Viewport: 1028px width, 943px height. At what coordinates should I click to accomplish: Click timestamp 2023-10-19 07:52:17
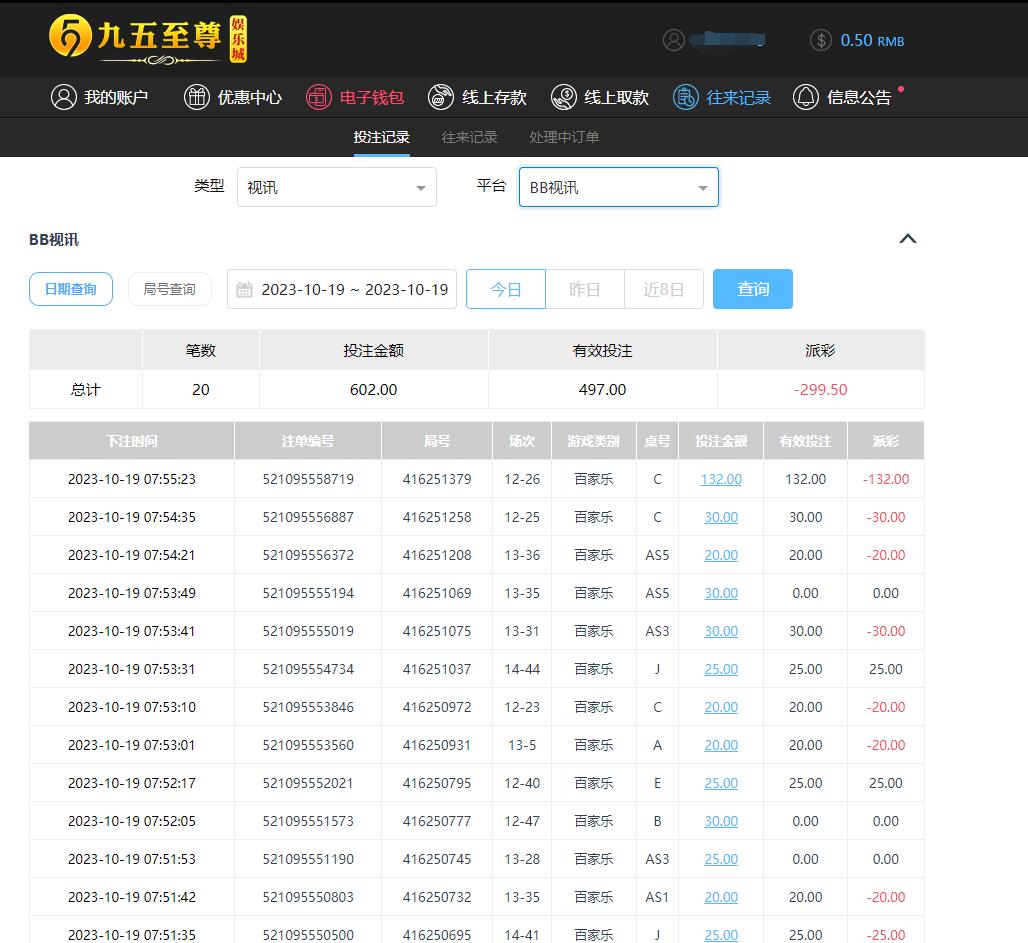tap(132, 784)
